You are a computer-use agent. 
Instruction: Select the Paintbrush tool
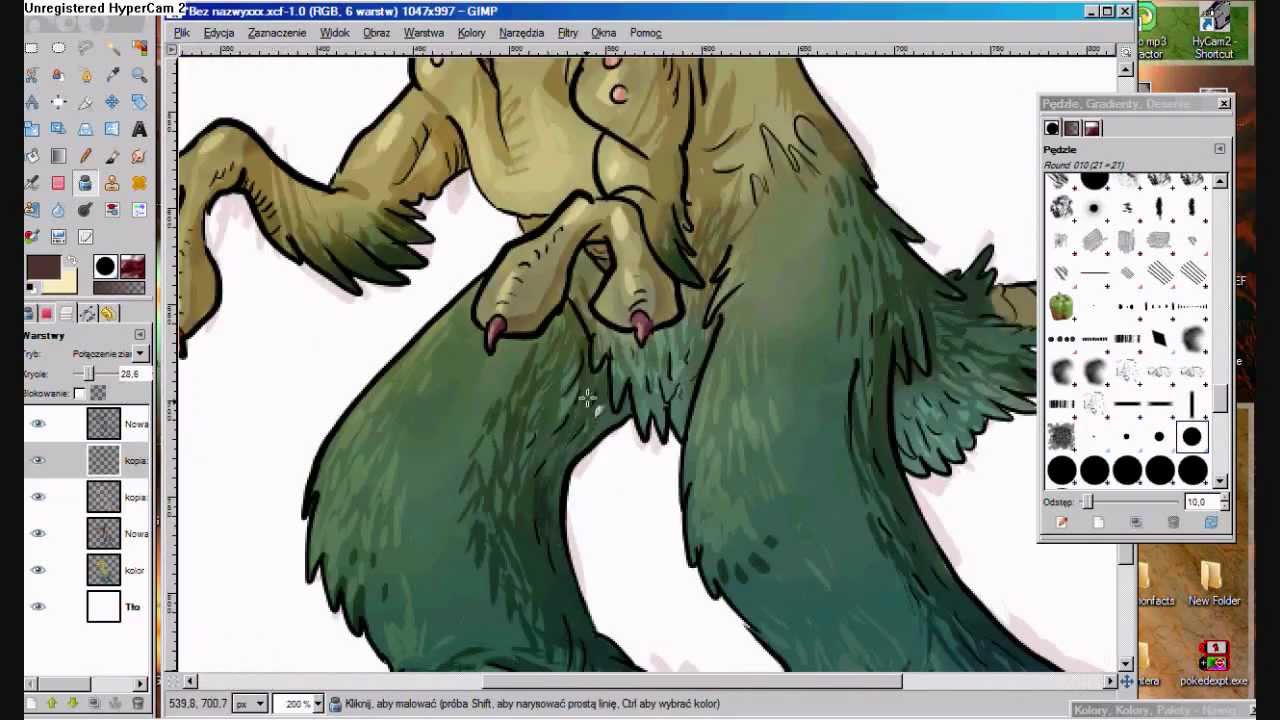tap(112, 156)
